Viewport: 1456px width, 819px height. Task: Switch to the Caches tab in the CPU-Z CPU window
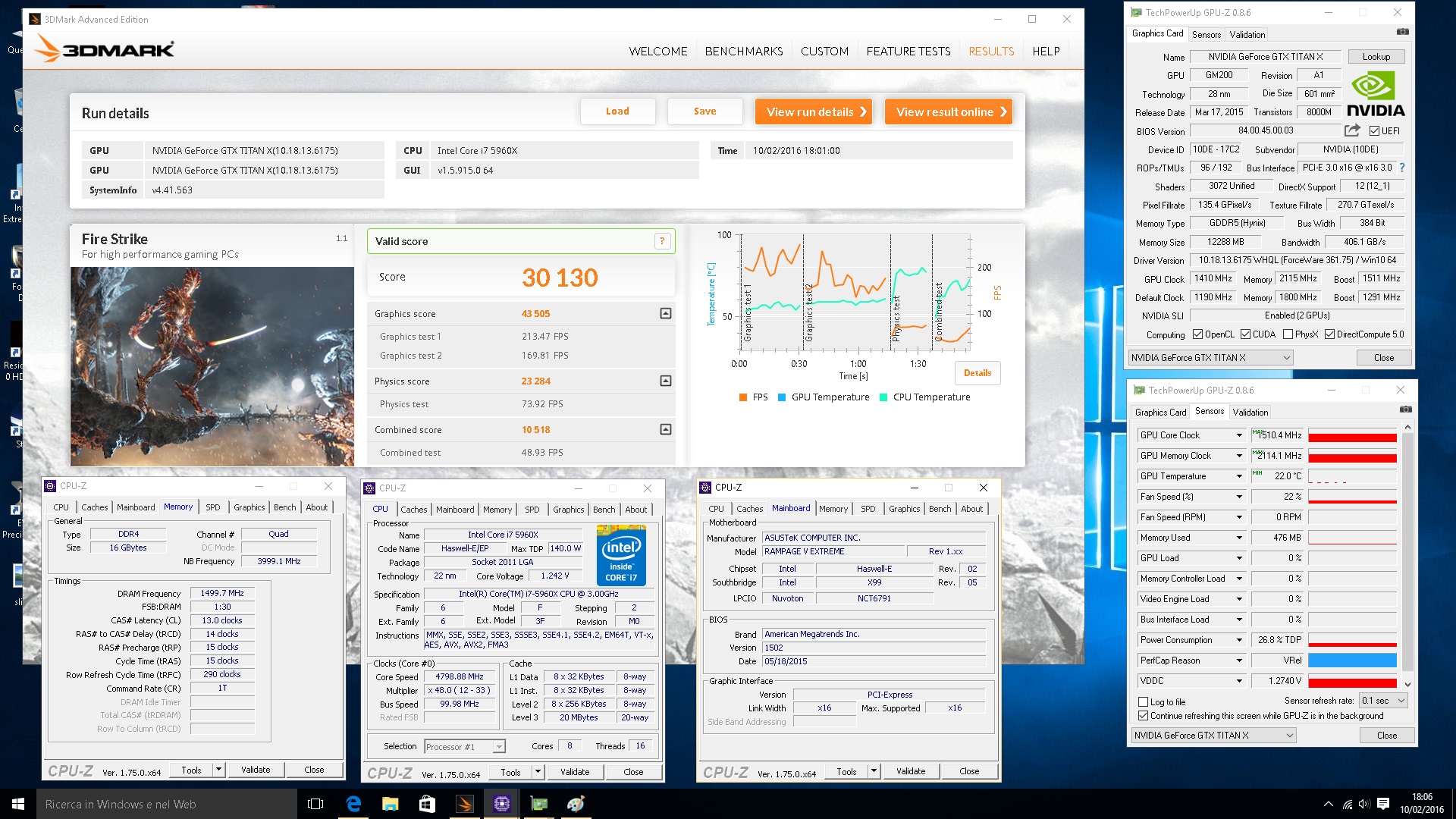point(413,510)
